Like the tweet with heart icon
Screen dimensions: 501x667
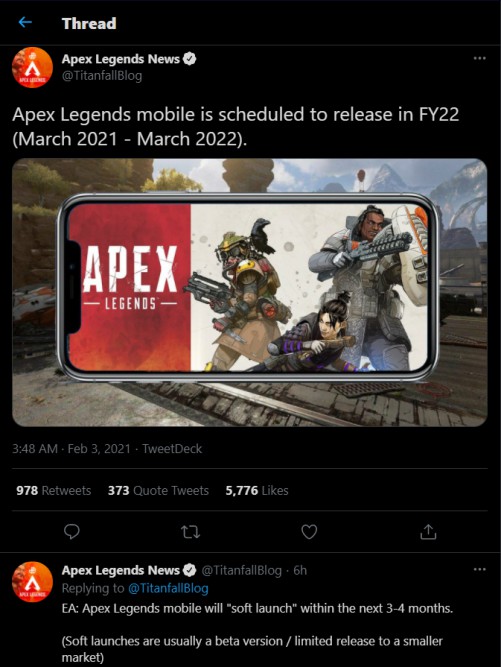pos(309,532)
